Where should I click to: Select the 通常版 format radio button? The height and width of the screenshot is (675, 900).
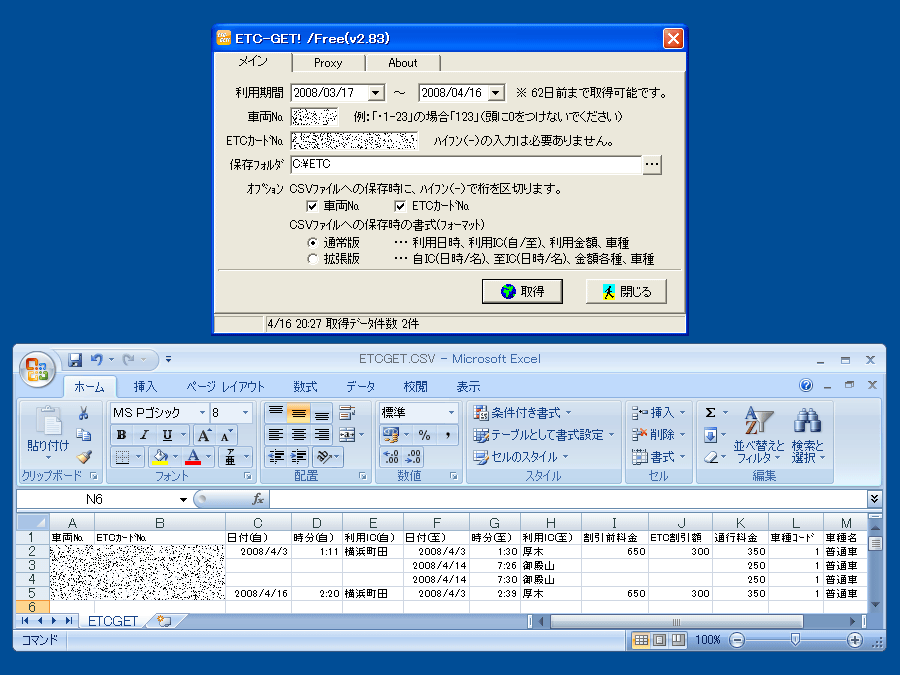[x=312, y=243]
